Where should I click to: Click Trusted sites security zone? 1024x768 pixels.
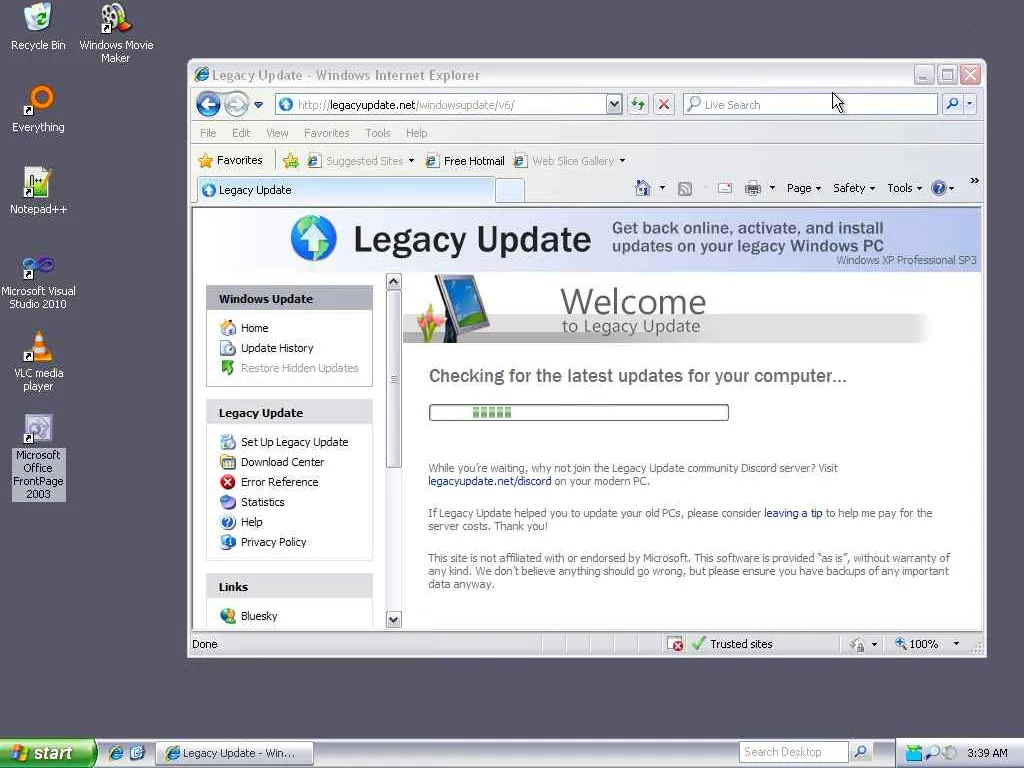tap(732, 644)
